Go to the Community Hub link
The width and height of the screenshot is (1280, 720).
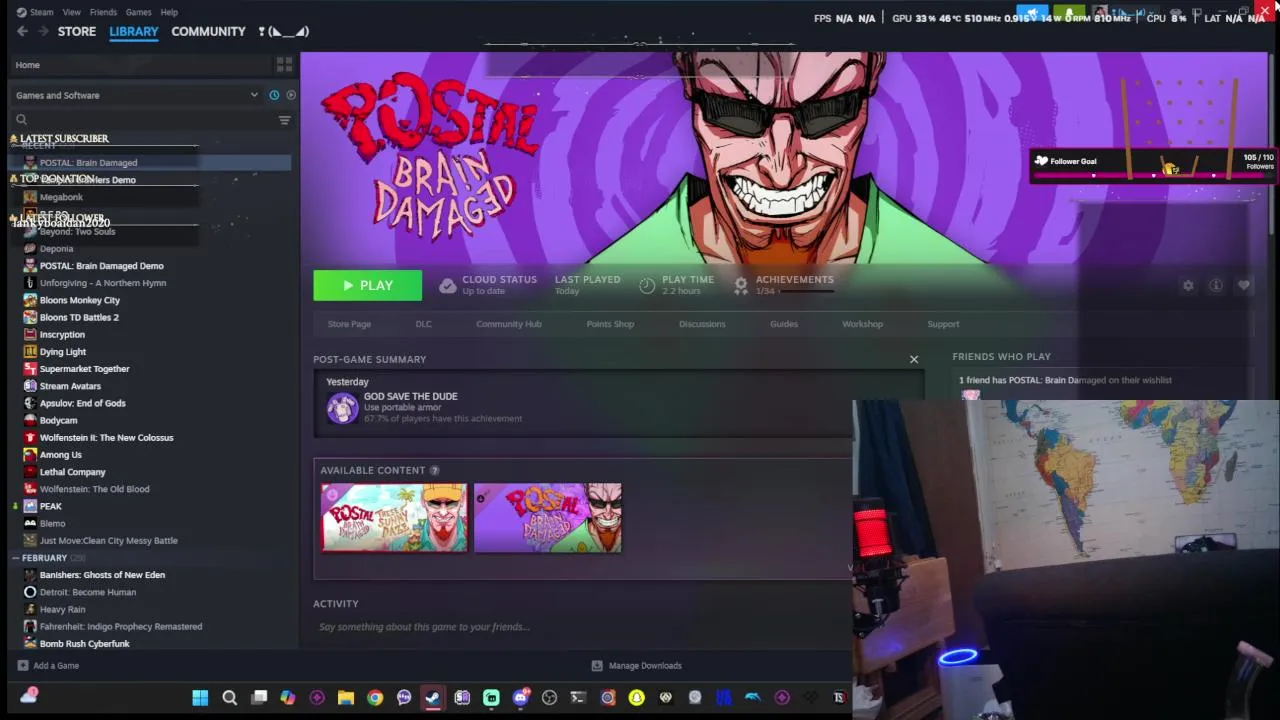[x=509, y=324]
